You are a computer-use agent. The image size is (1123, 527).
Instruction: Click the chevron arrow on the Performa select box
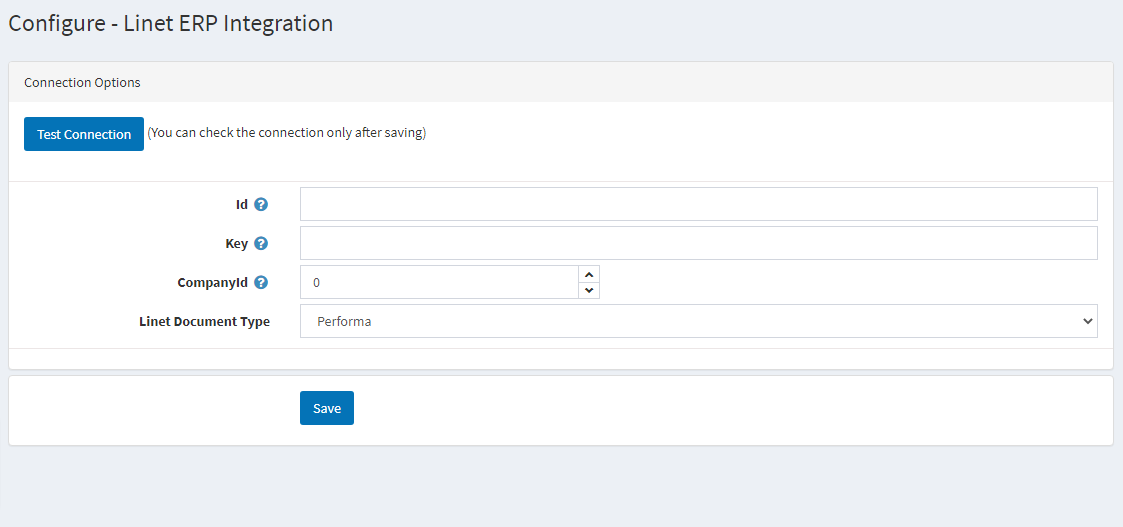tap(1086, 321)
